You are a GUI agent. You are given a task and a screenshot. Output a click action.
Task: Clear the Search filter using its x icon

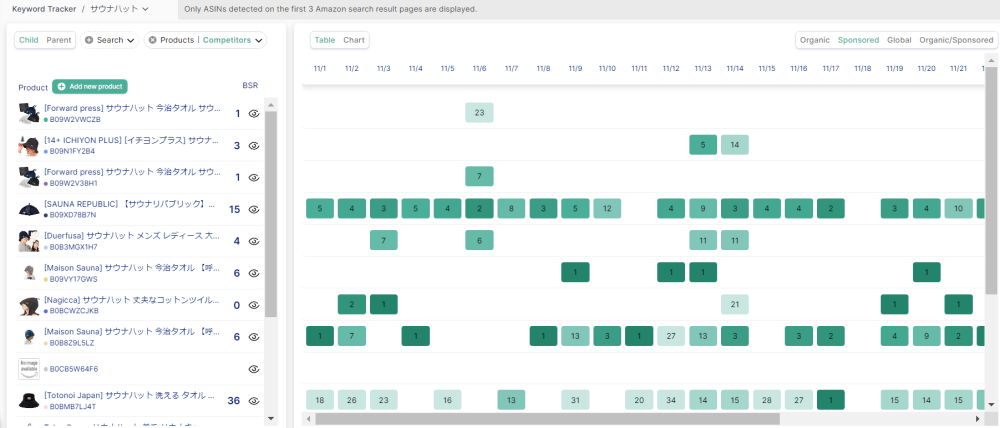pyautogui.click(x=89, y=41)
